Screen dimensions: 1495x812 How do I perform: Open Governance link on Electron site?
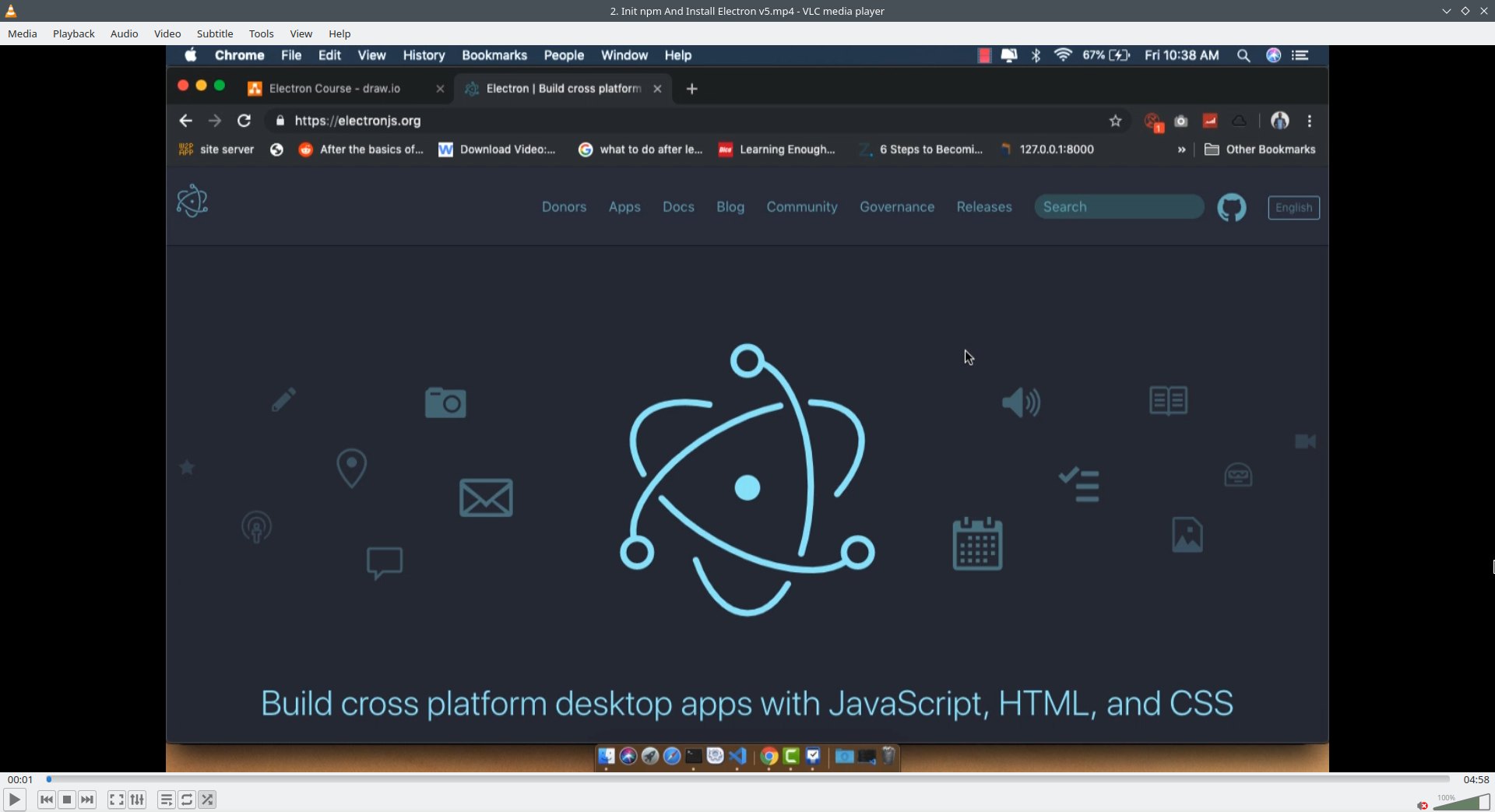click(897, 207)
